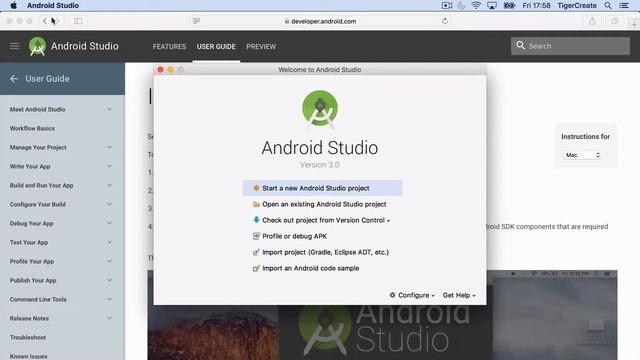
Task: Open the Get Help dropdown
Action: click(459, 295)
